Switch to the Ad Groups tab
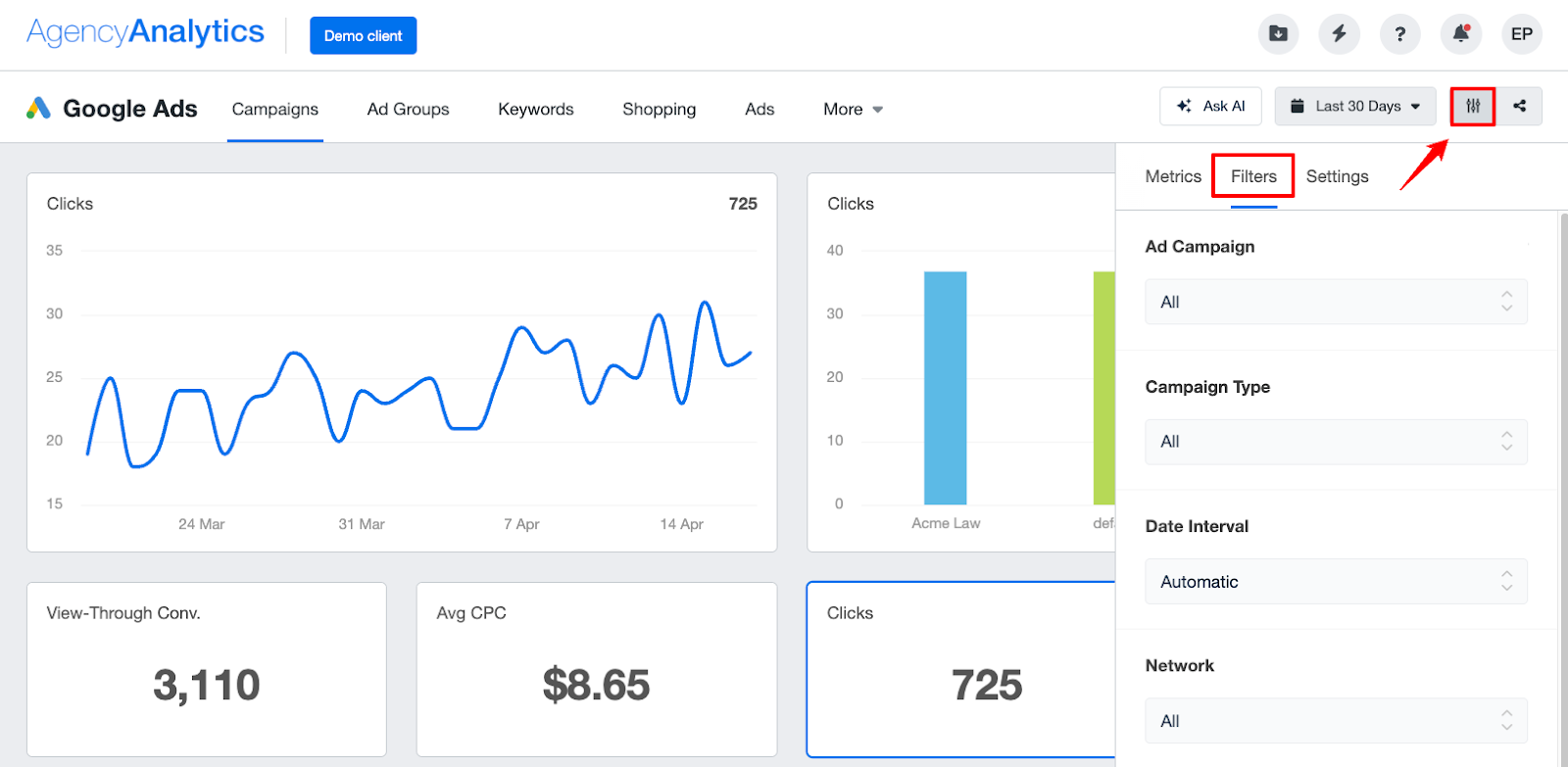The height and width of the screenshot is (767, 1568). [409, 109]
